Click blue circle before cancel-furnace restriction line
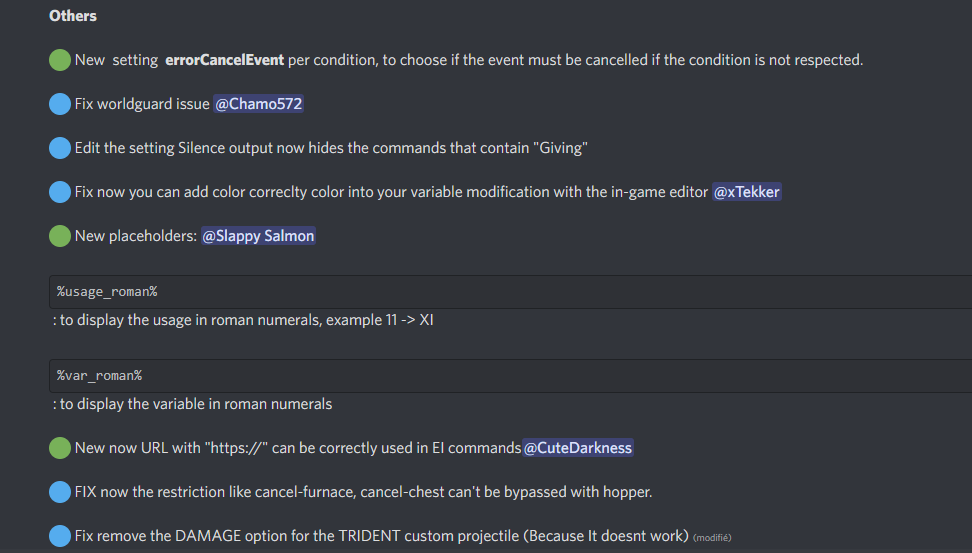 coord(60,492)
